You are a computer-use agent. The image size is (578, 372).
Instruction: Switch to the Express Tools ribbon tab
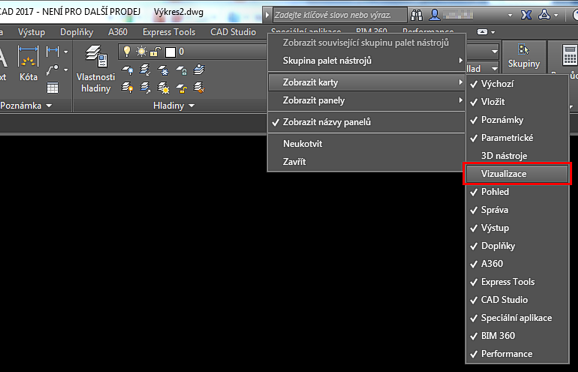click(x=169, y=32)
